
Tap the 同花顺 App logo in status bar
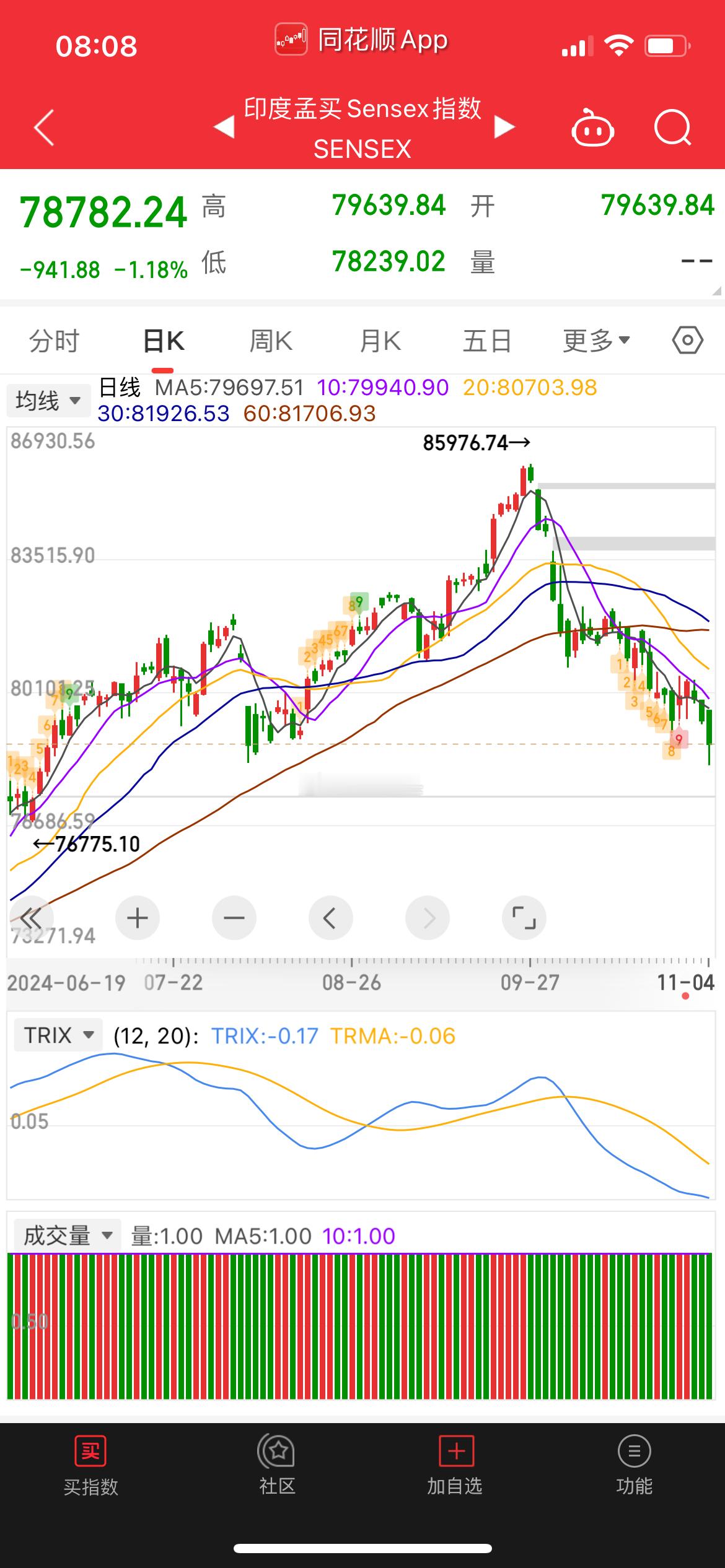(291, 40)
